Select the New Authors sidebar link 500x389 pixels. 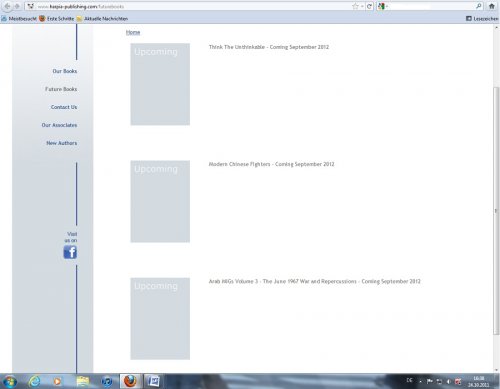[x=62, y=143]
